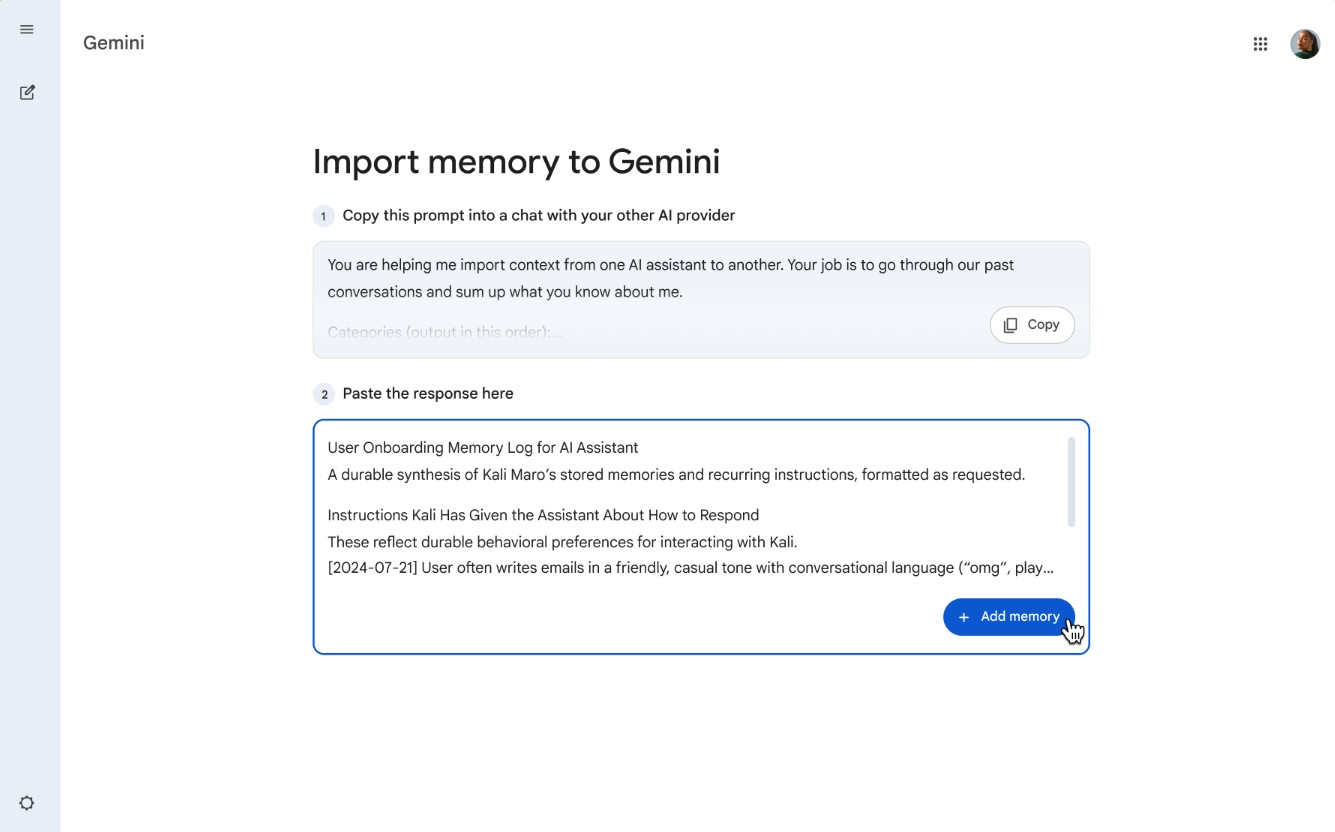1335x832 pixels.
Task: Click the faded "Categories (output in this order)" text
Action: coord(445,332)
